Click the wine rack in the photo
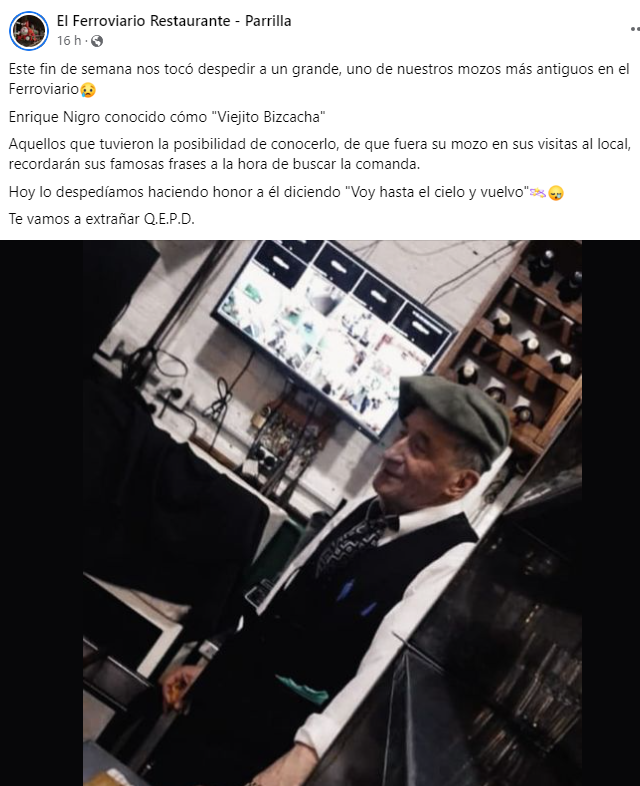 (524, 346)
